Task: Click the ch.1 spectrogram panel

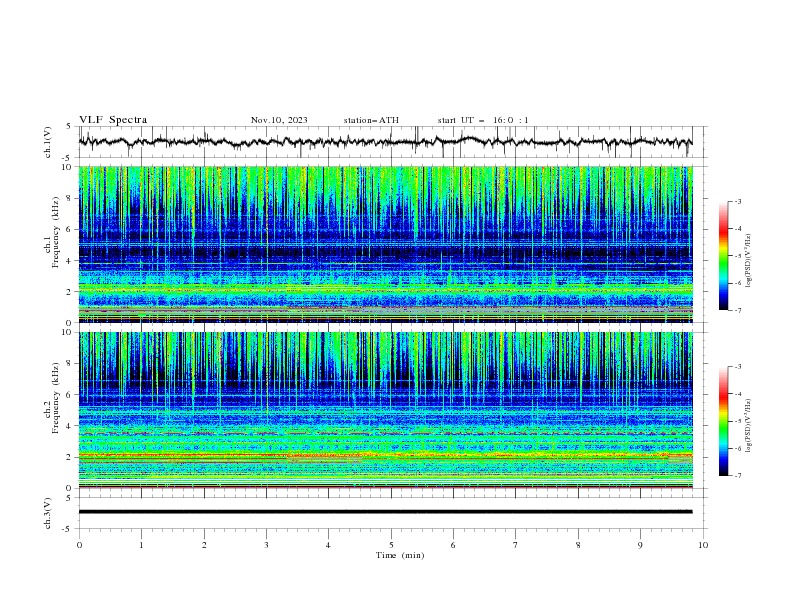Action: pos(385,244)
